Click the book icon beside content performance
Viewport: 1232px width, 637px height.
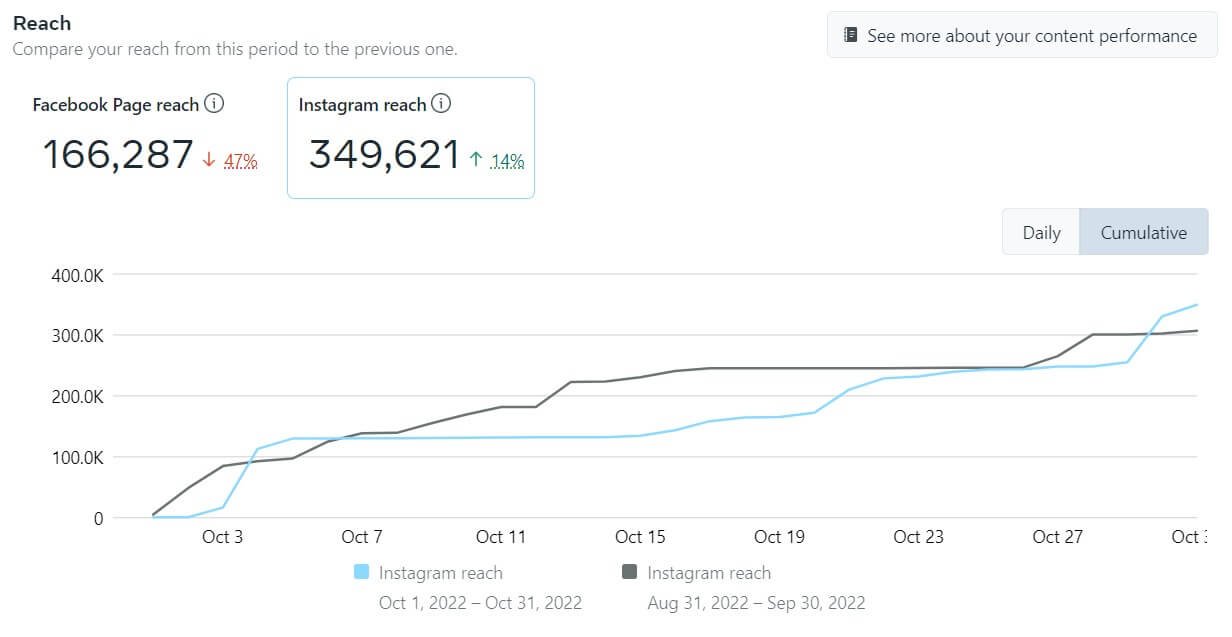[x=851, y=35]
